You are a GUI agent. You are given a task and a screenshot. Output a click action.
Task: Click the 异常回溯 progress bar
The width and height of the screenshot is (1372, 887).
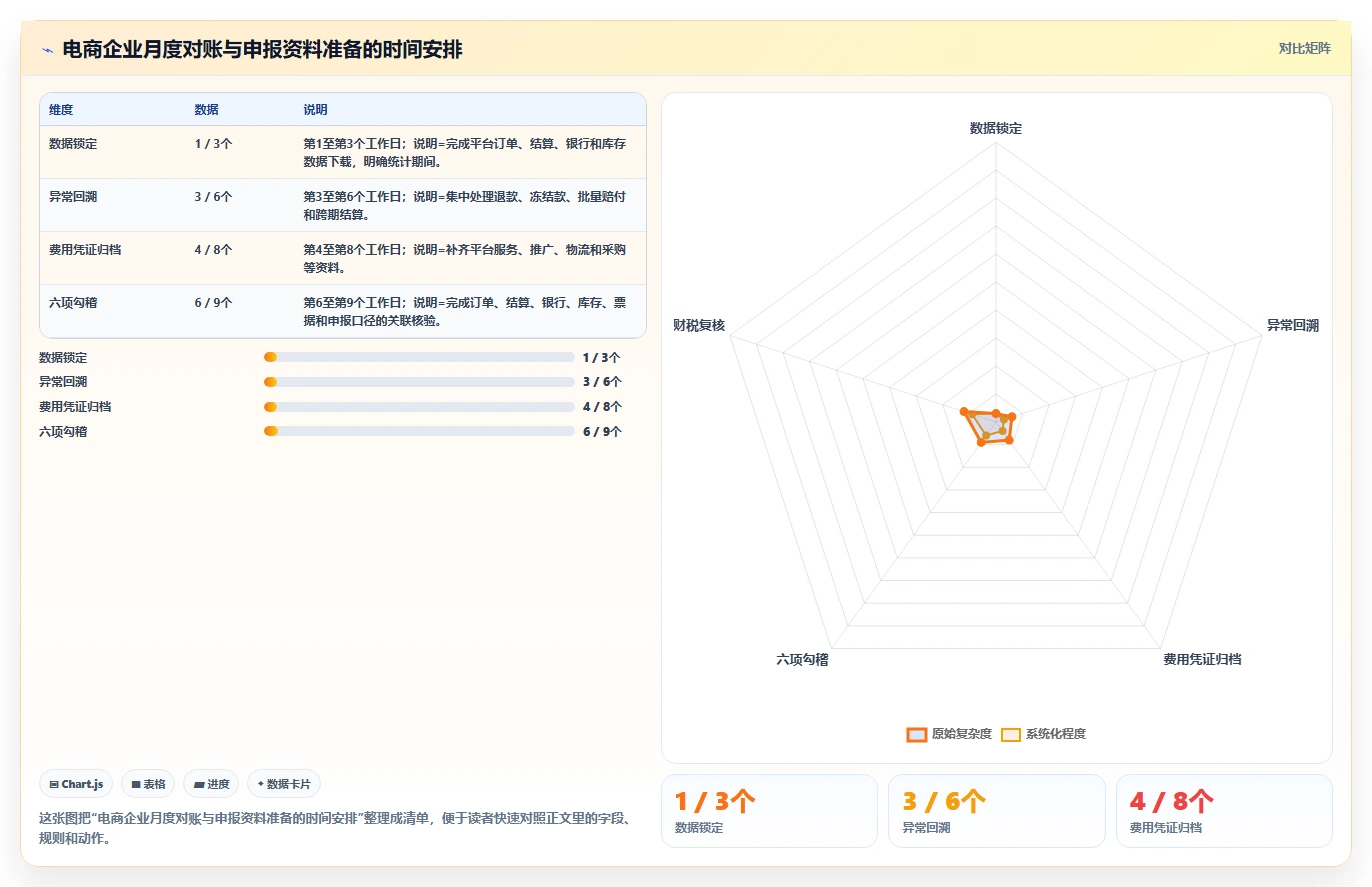419,381
